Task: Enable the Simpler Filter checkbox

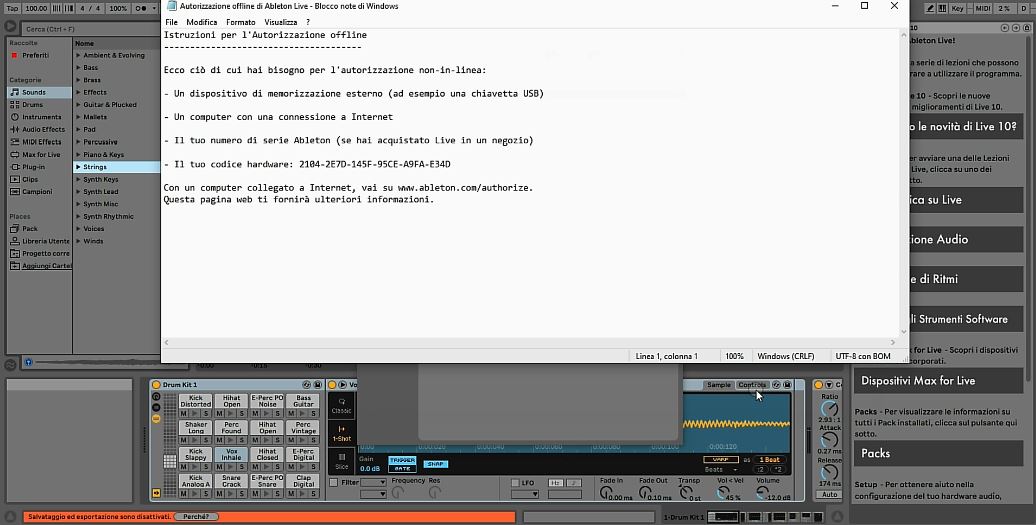Action: [x=334, y=483]
